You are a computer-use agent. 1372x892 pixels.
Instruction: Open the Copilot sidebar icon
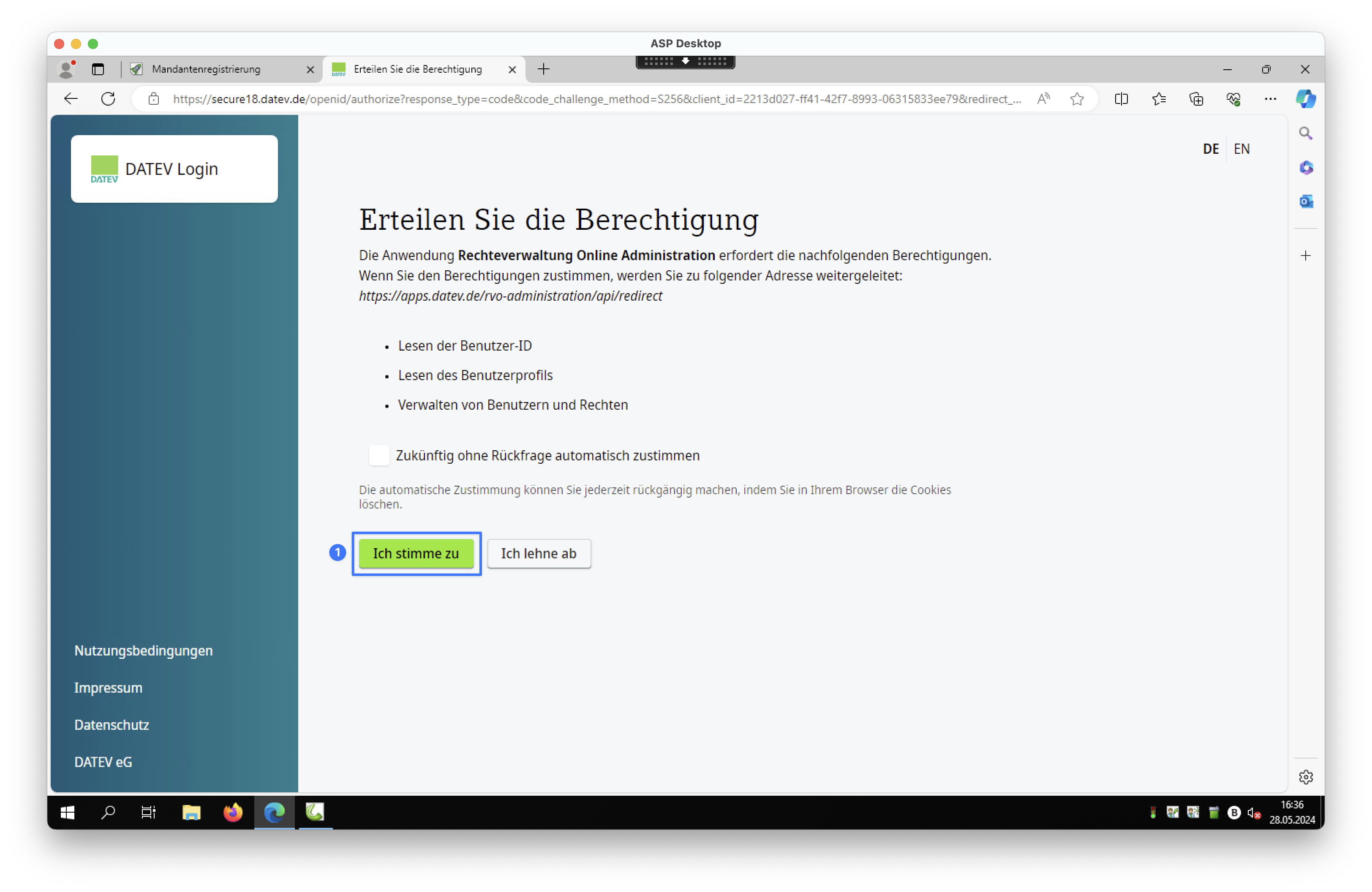pyautogui.click(x=1305, y=99)
